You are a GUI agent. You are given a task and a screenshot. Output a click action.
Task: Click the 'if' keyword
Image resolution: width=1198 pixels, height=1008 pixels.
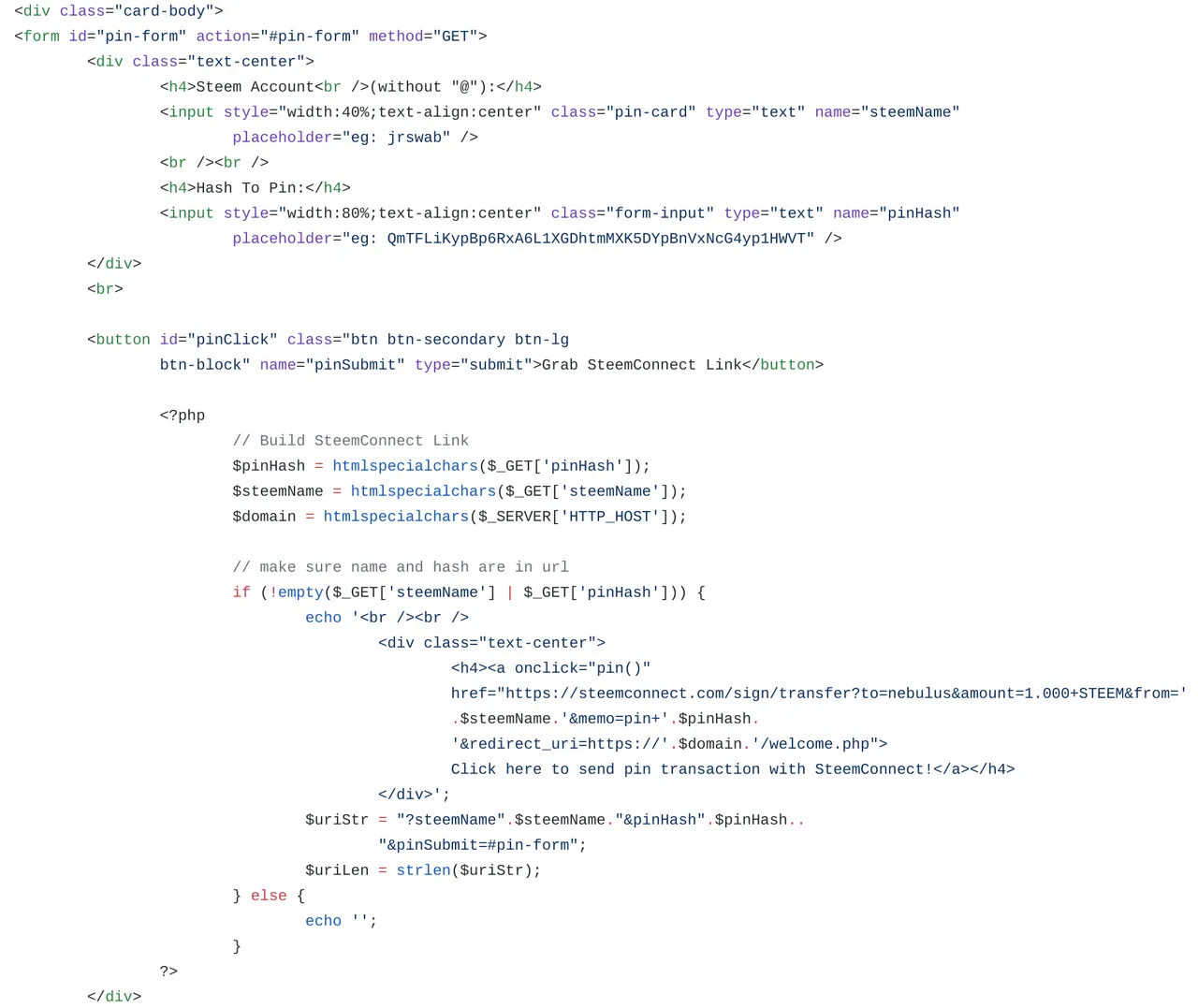(x=241, y=592)
